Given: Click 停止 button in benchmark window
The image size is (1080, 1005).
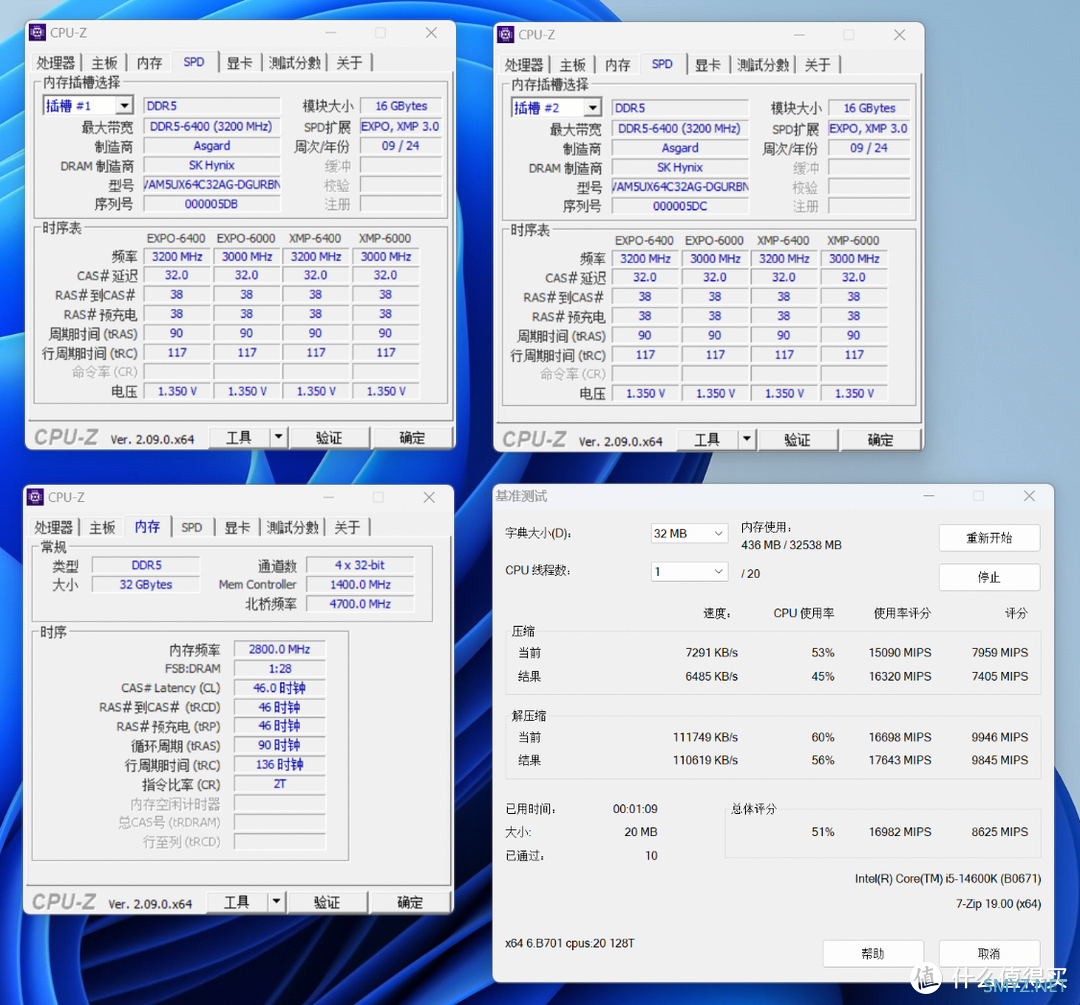Looking at the screenshot, I should (x=989, y=577).
